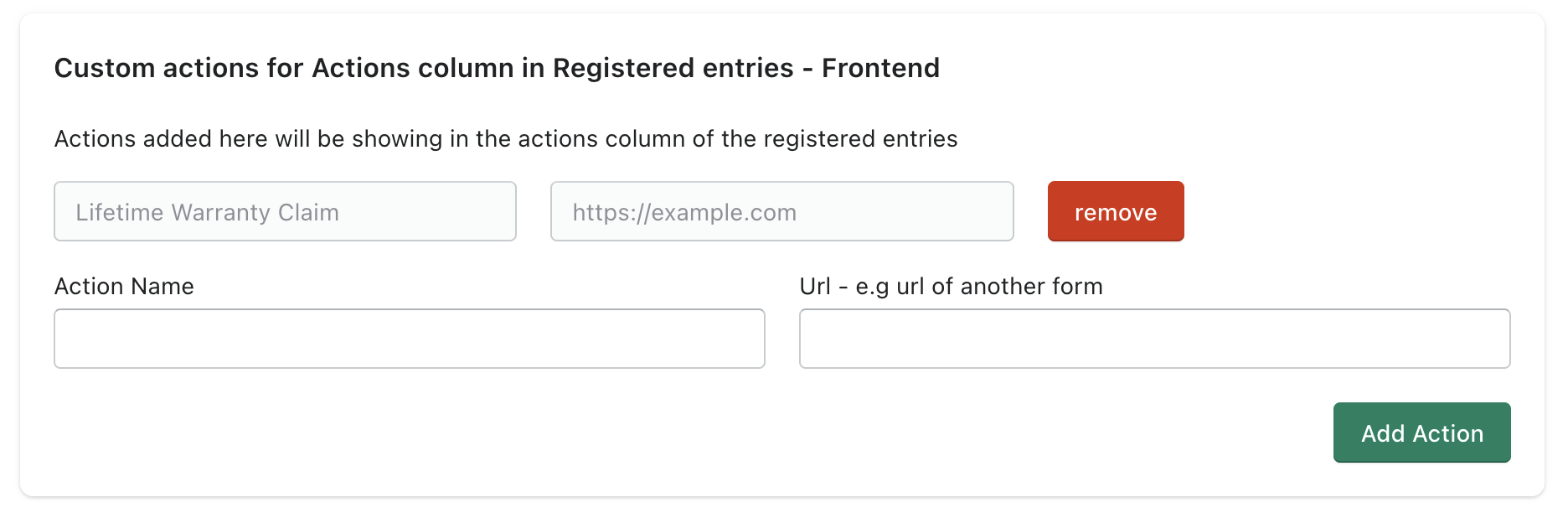Click the word 'Name' in Action Name label
This screenshot has width=1568, height=513.
pyautogui.click(x=164, y=287)
